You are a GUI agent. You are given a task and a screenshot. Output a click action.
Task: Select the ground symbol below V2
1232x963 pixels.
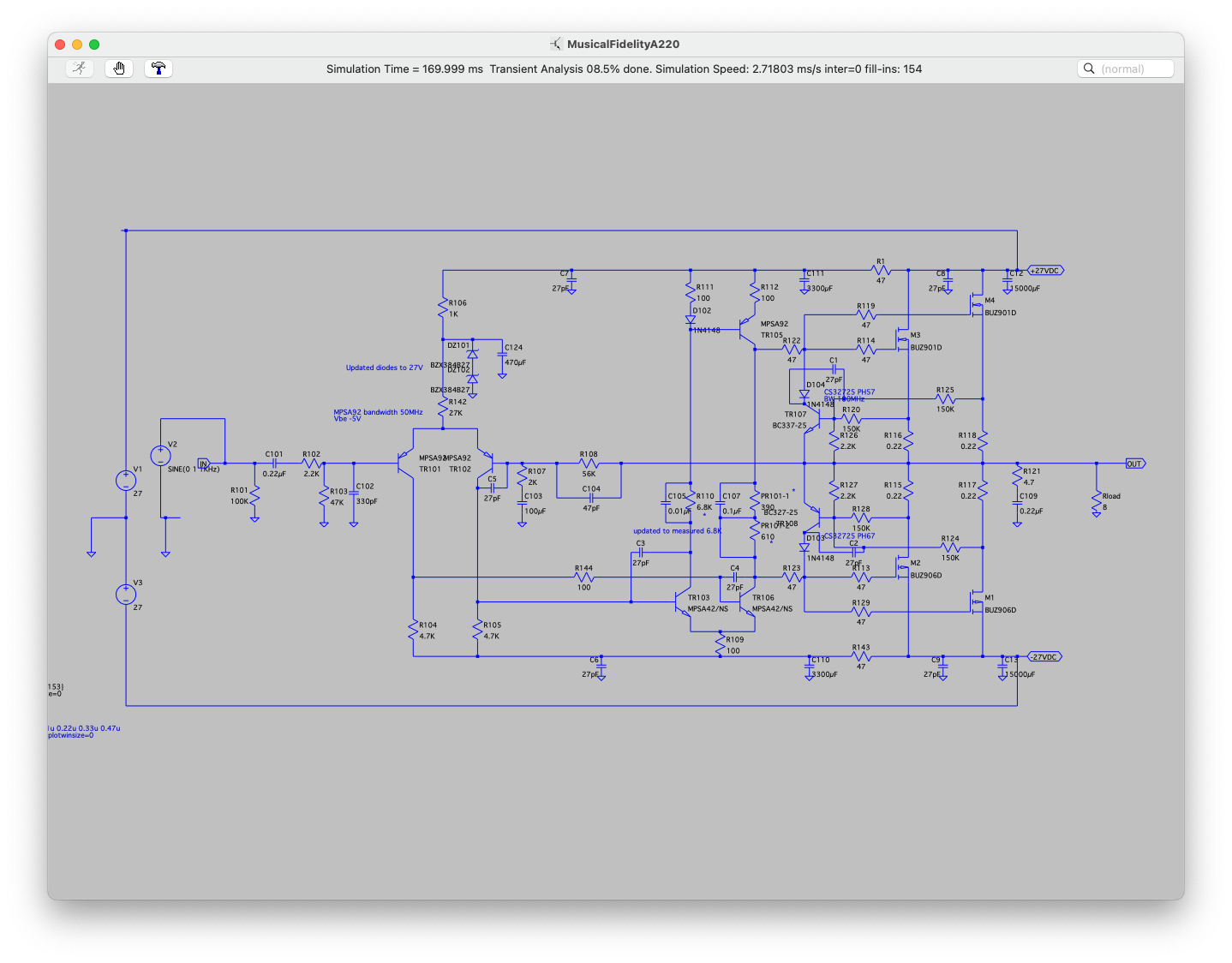pos(165,553)
